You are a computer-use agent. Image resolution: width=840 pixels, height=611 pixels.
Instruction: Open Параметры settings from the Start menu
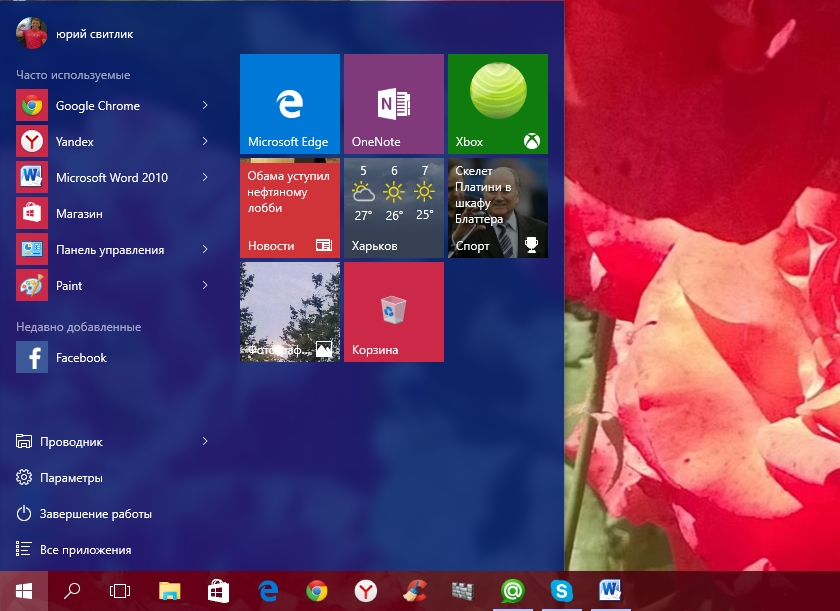[x=70, y=478]
